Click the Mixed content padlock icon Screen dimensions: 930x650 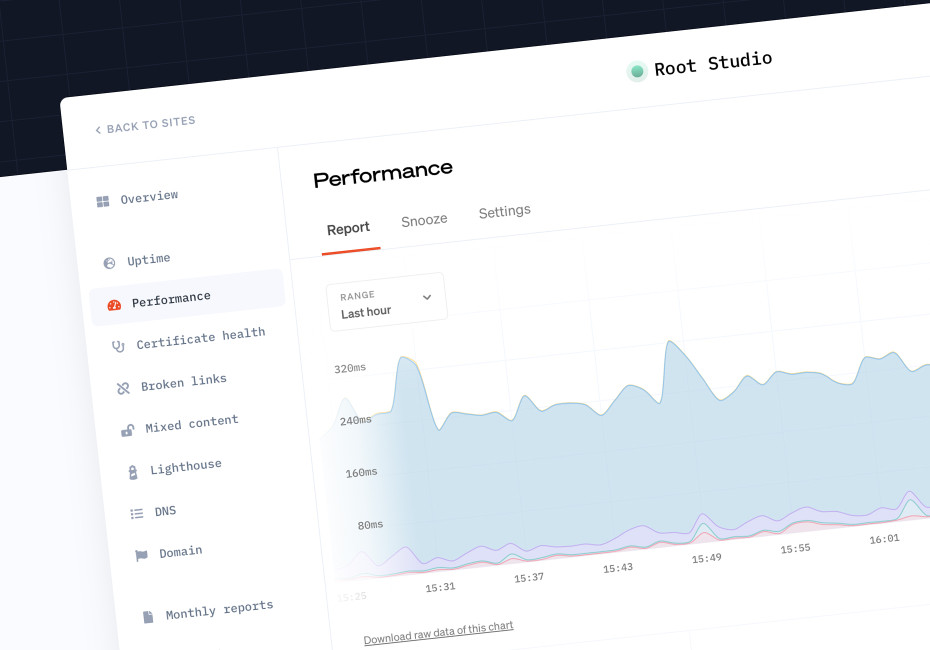128,430
